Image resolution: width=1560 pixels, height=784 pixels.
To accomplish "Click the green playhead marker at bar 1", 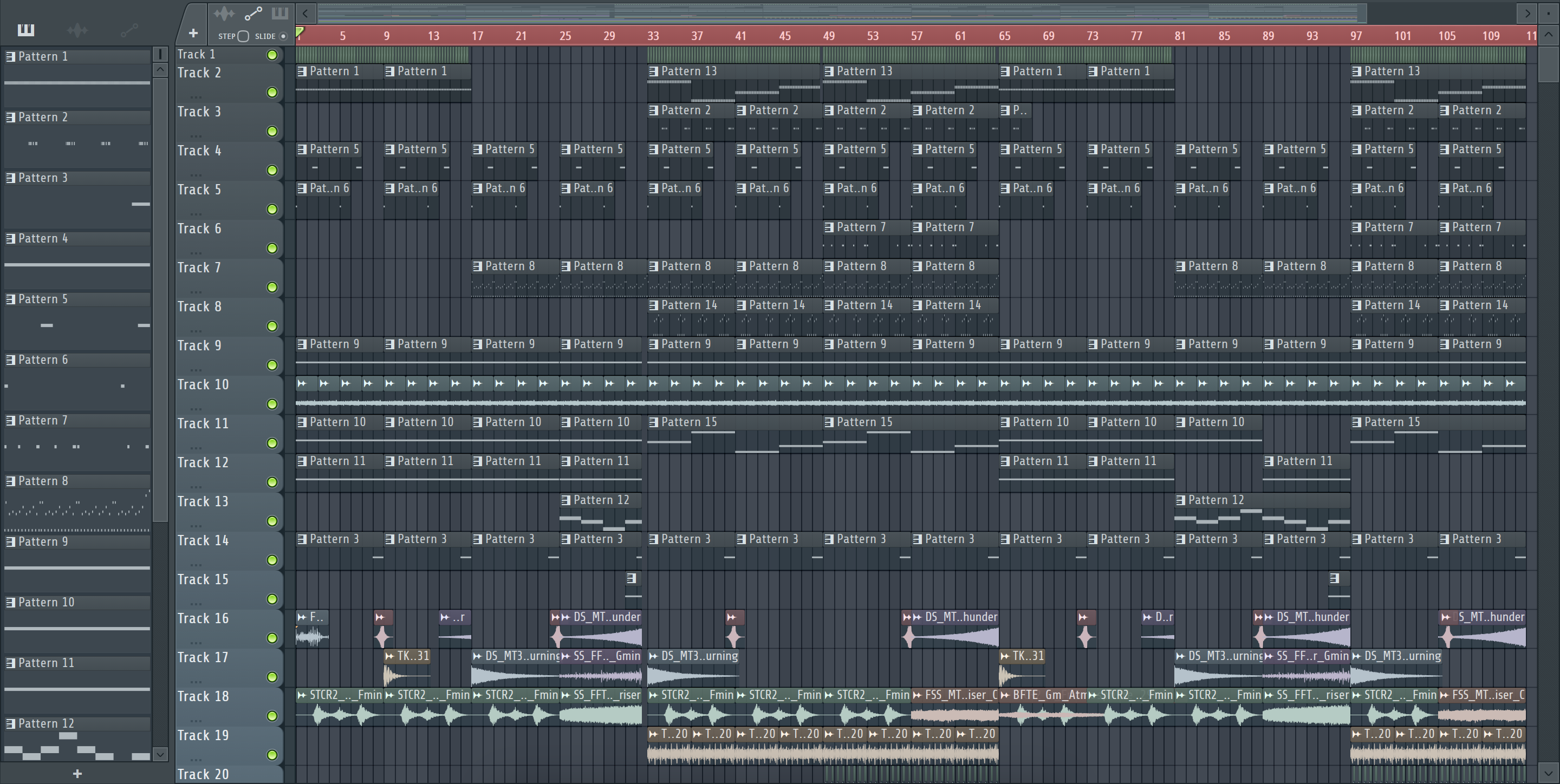I will [x=300, y=32].
